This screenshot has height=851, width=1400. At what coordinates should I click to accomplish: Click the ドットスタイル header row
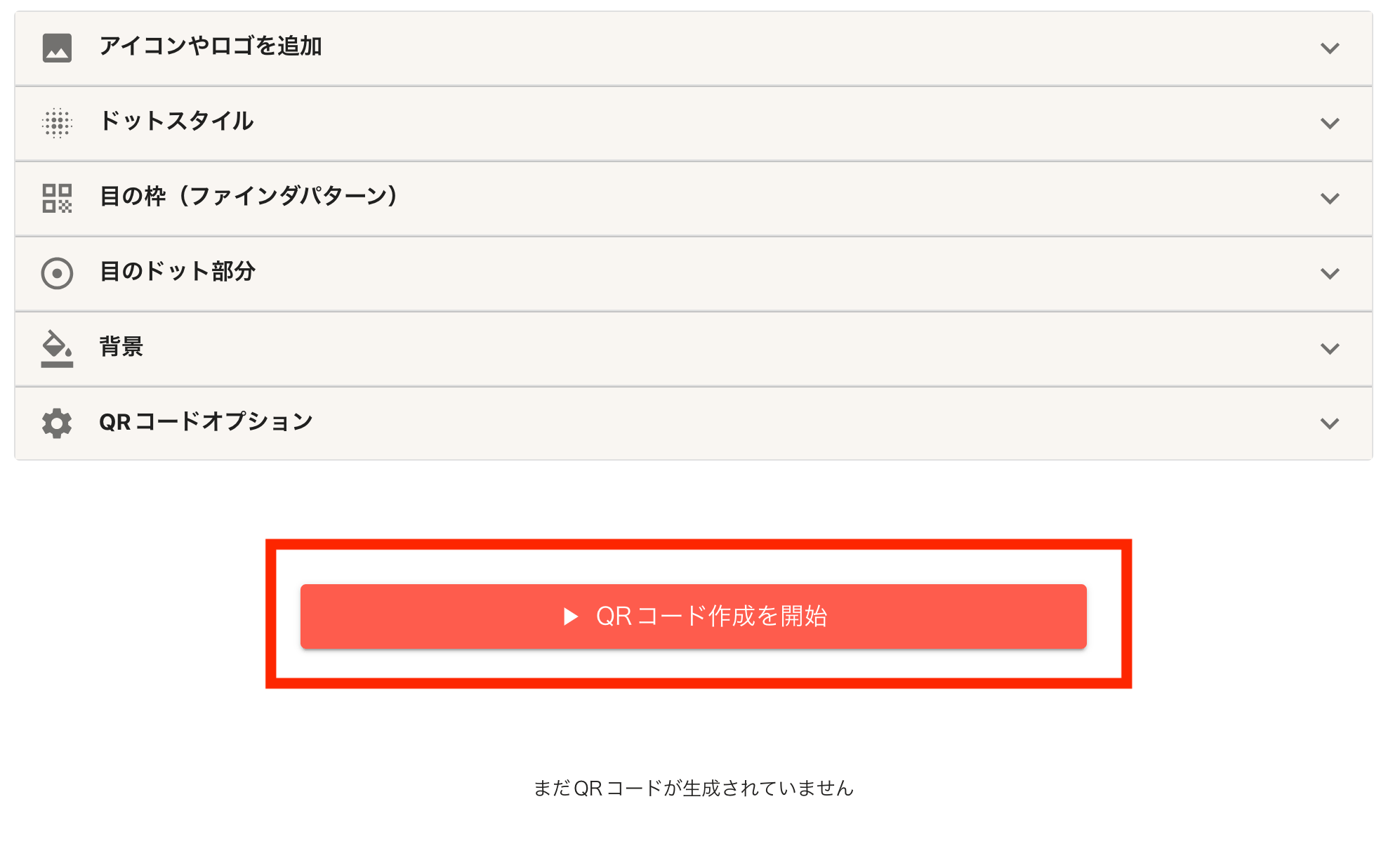pyautogui.click(x=177, y=123)
